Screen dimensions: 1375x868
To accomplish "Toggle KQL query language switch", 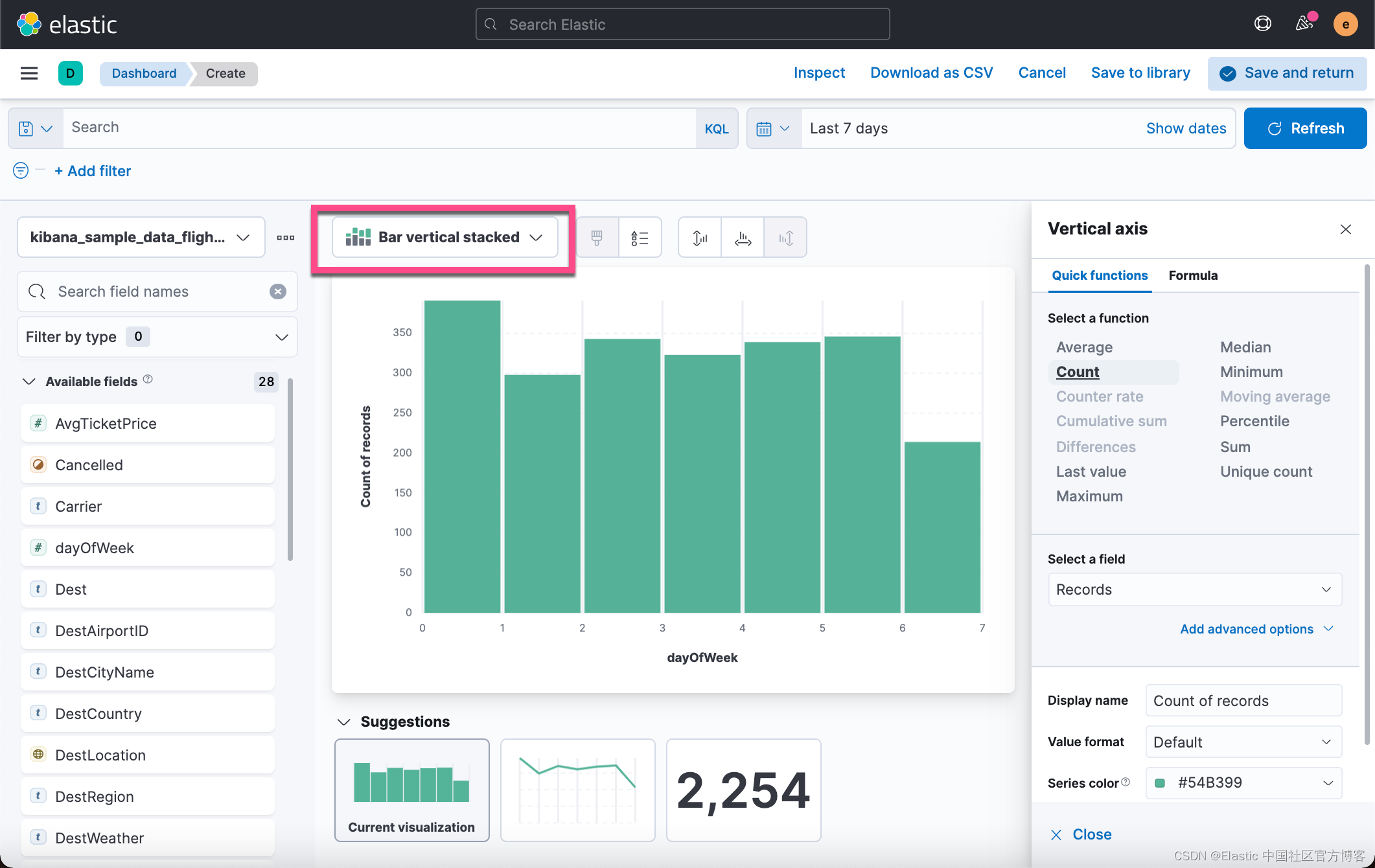I will [717, 128].
